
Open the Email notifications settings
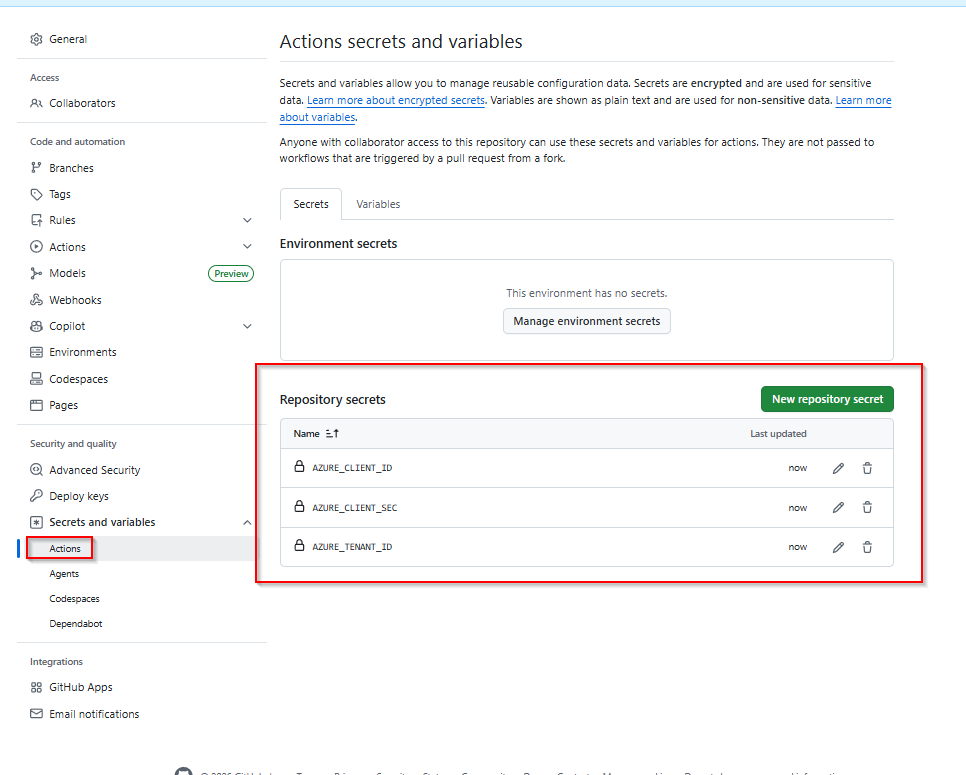(x=94, y=714)
